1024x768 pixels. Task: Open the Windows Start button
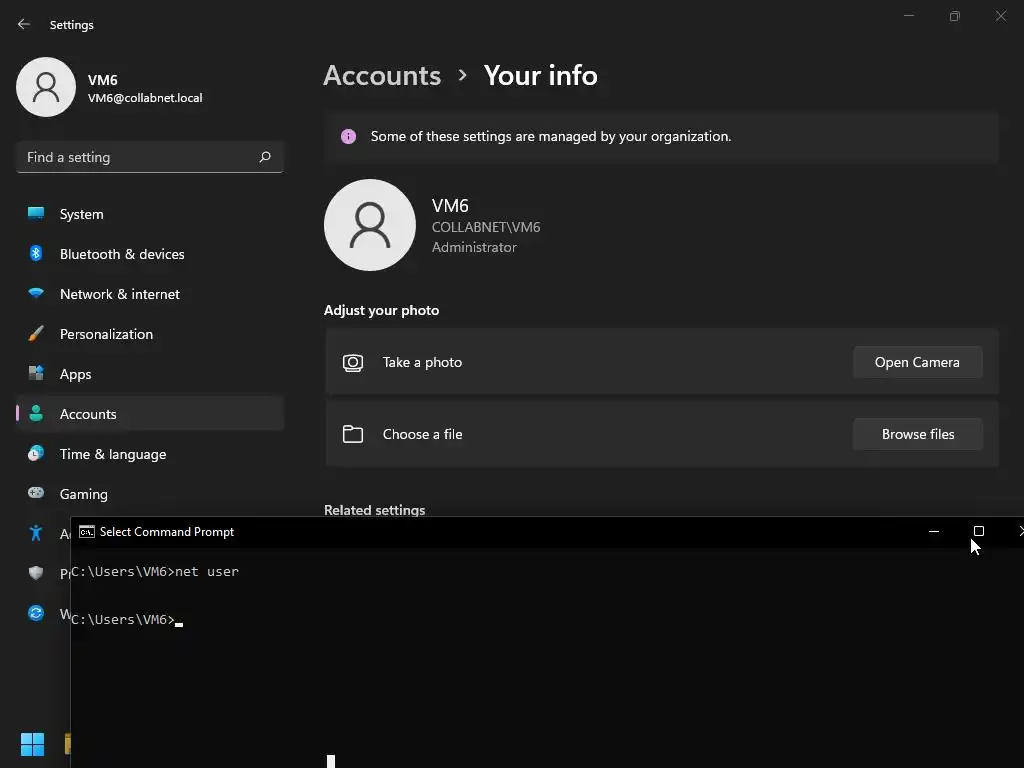click(x=32, y=744)
